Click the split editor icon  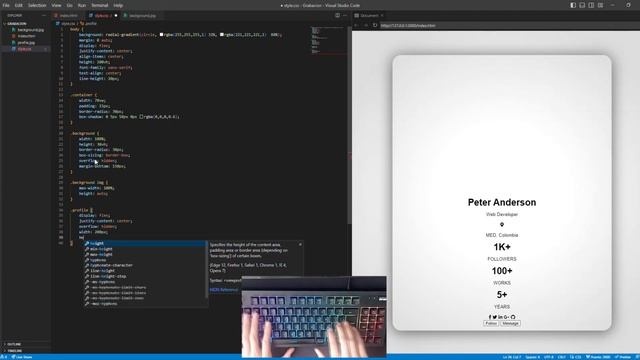[x=338, y=16]
